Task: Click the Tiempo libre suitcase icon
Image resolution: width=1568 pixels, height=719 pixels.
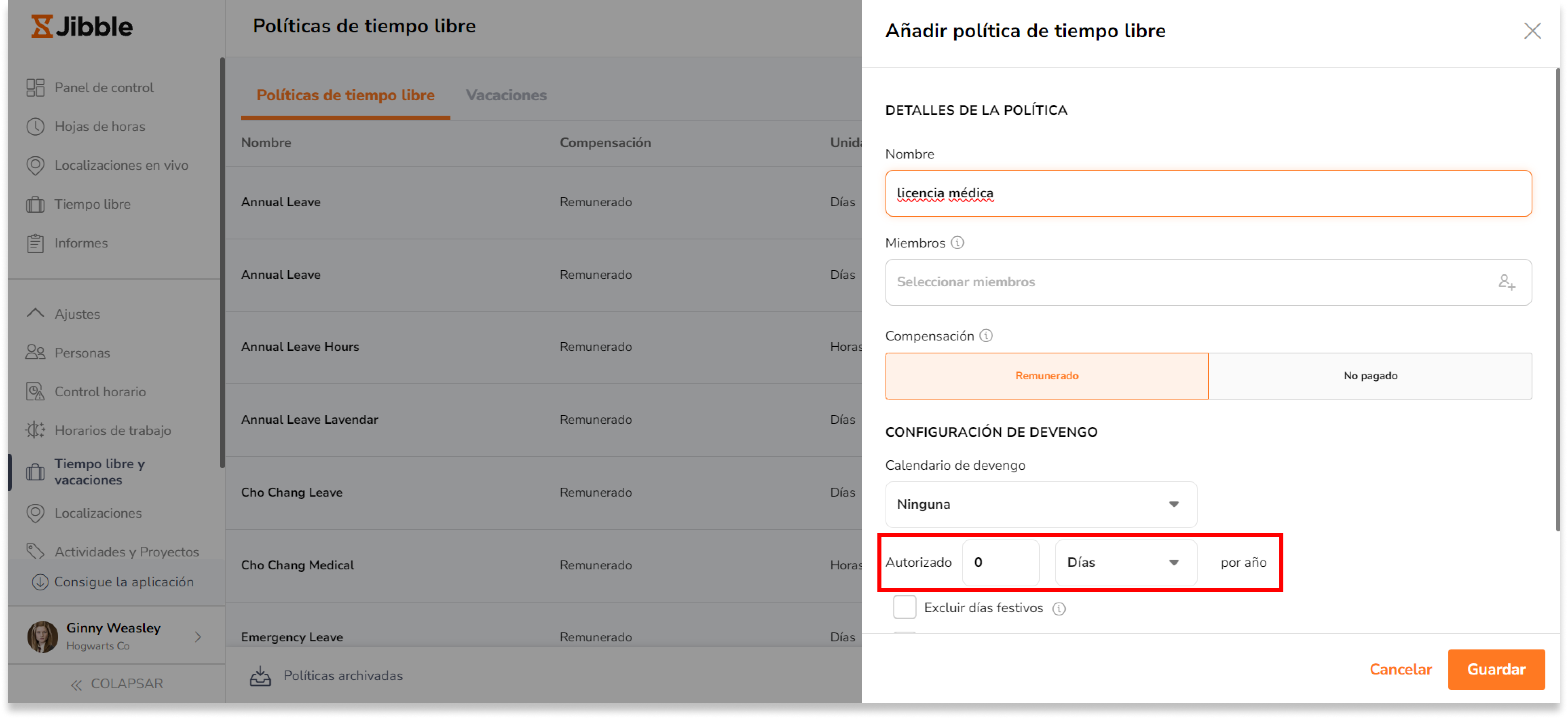Action: click(35, 205)
